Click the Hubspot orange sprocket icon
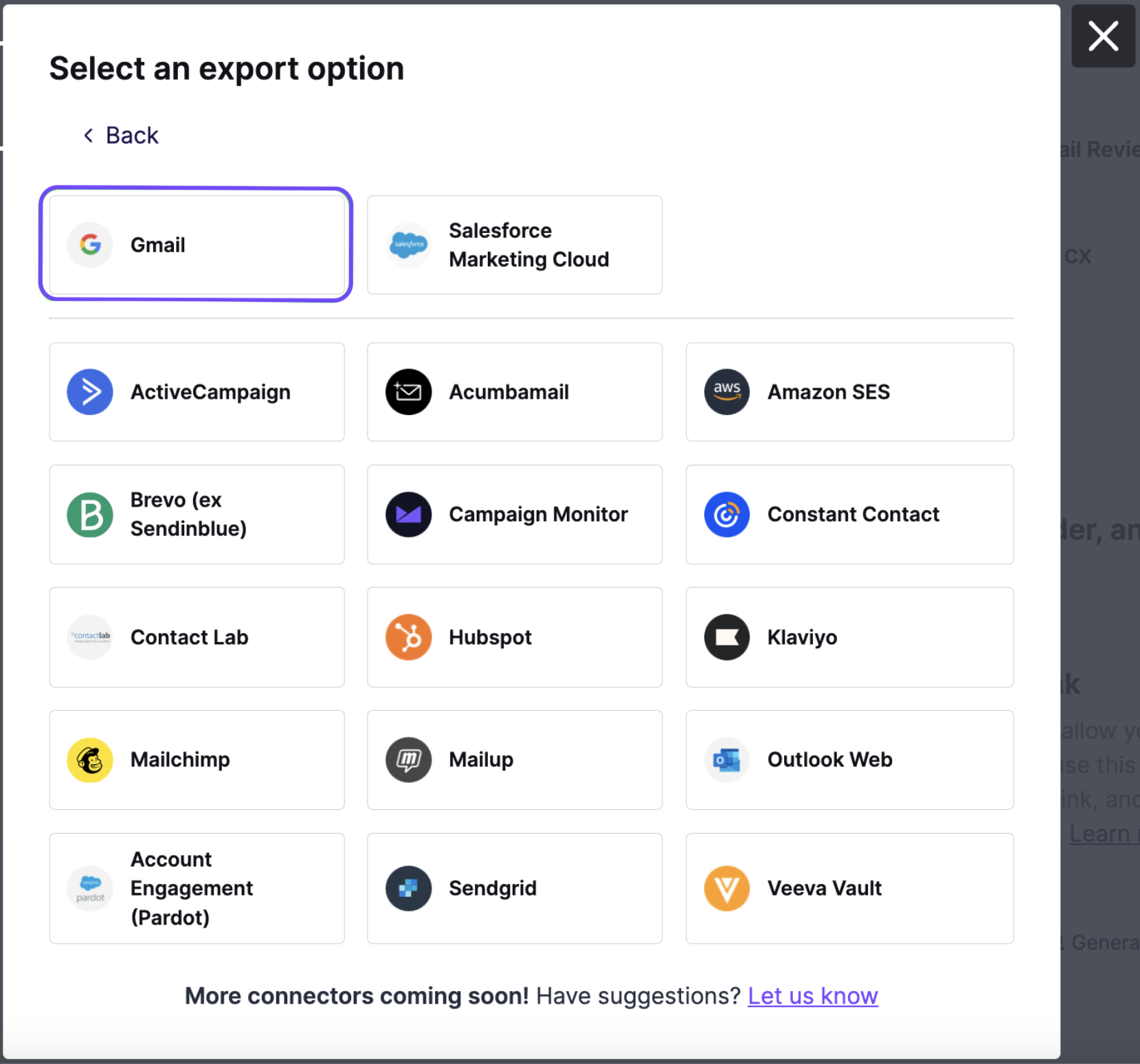1140x1064 pixels. tap(408, 636)
